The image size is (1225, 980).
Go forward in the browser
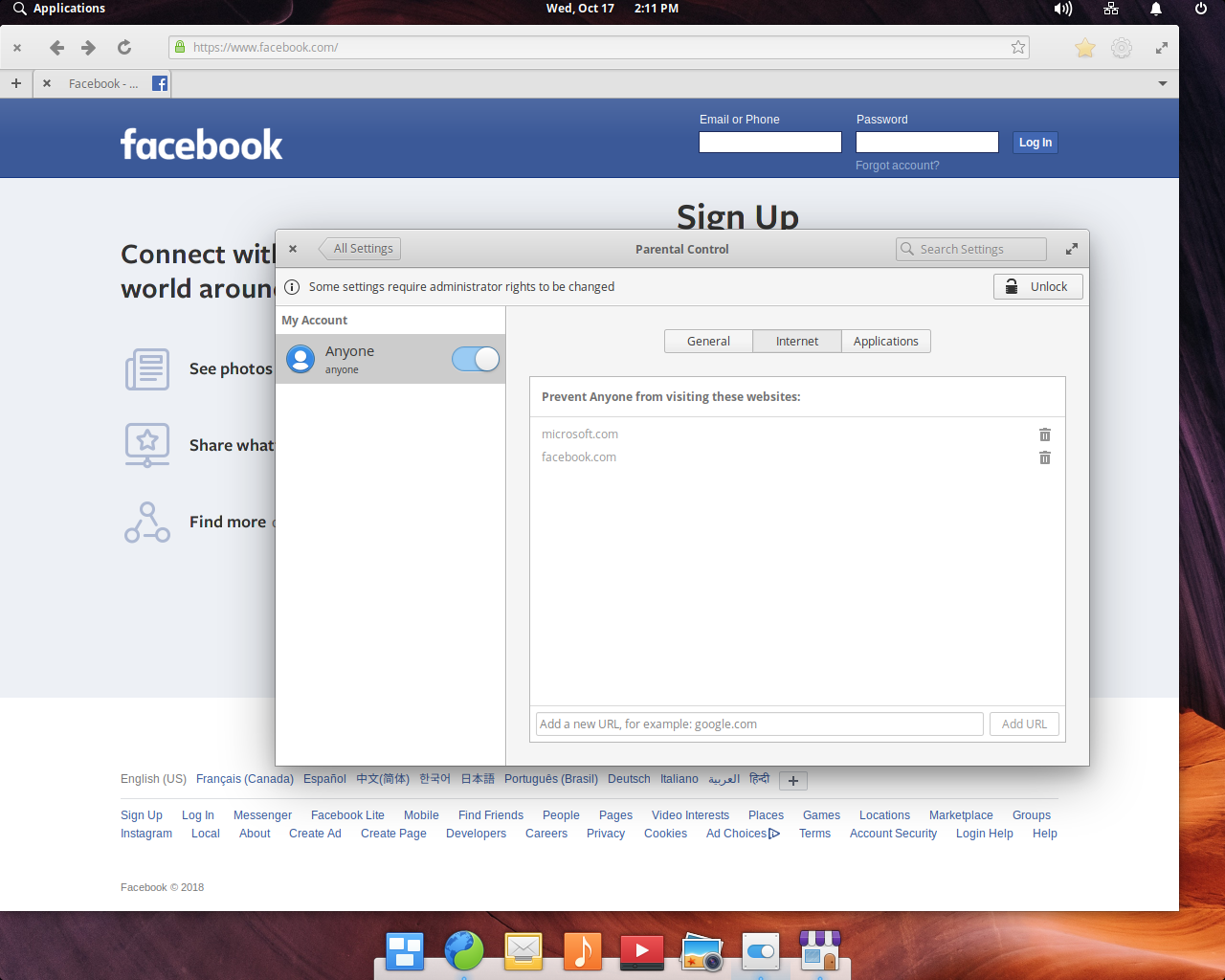click(89, 47)
